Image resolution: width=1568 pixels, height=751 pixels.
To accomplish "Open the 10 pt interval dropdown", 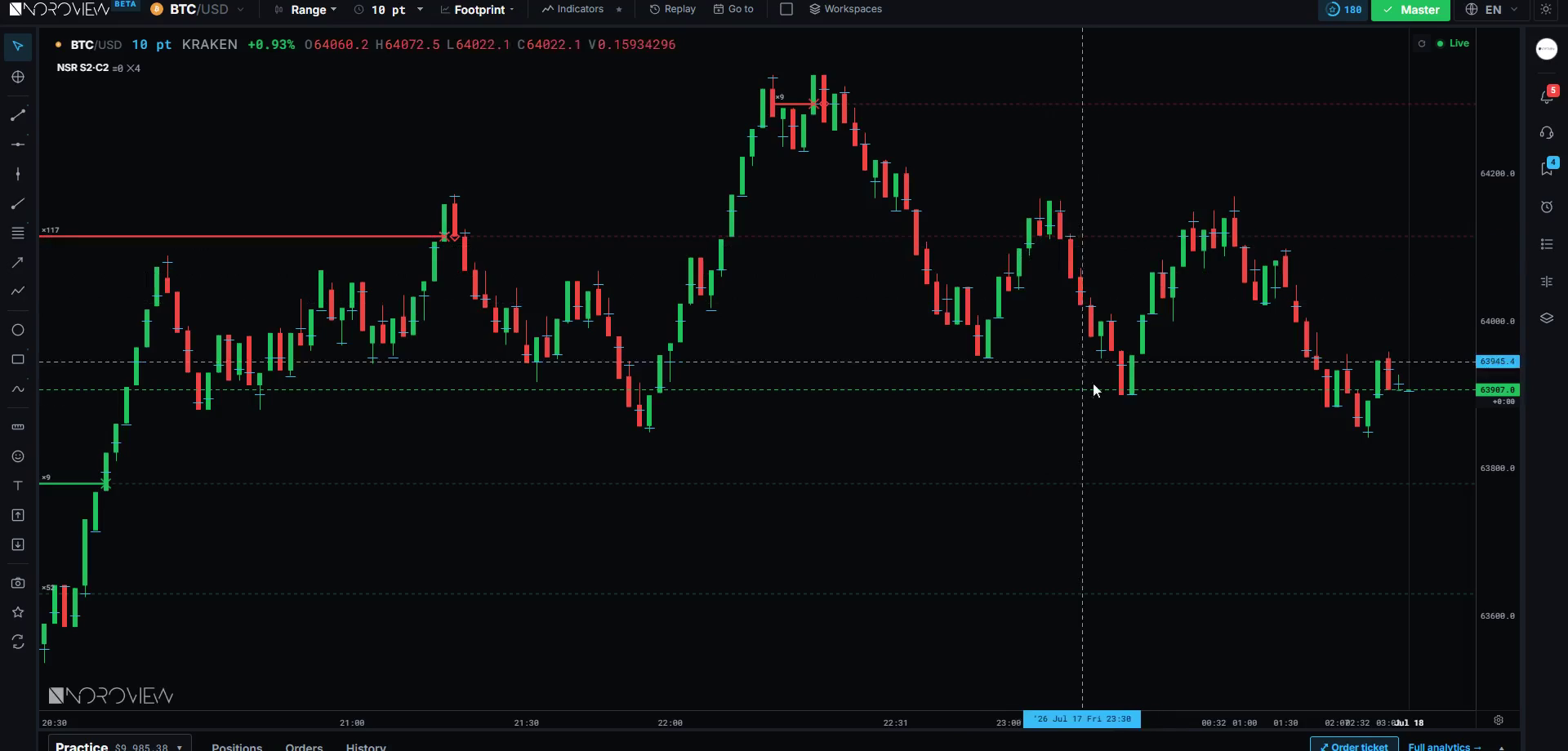I will tap(390, 10).
